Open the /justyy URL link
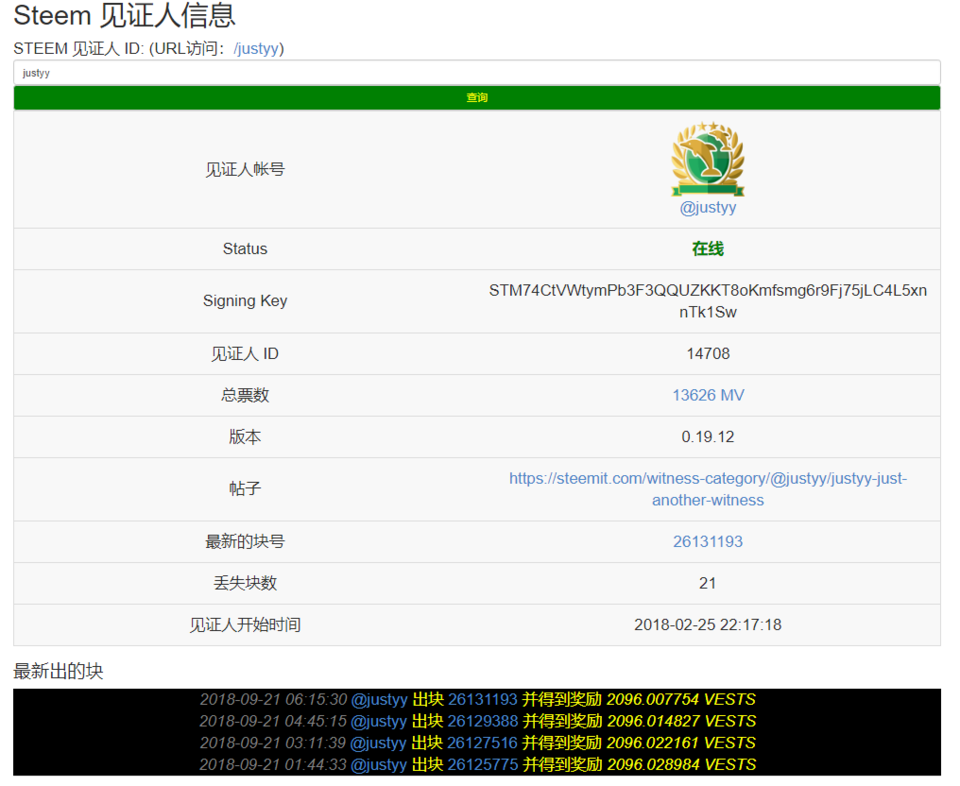 (256, 48)
